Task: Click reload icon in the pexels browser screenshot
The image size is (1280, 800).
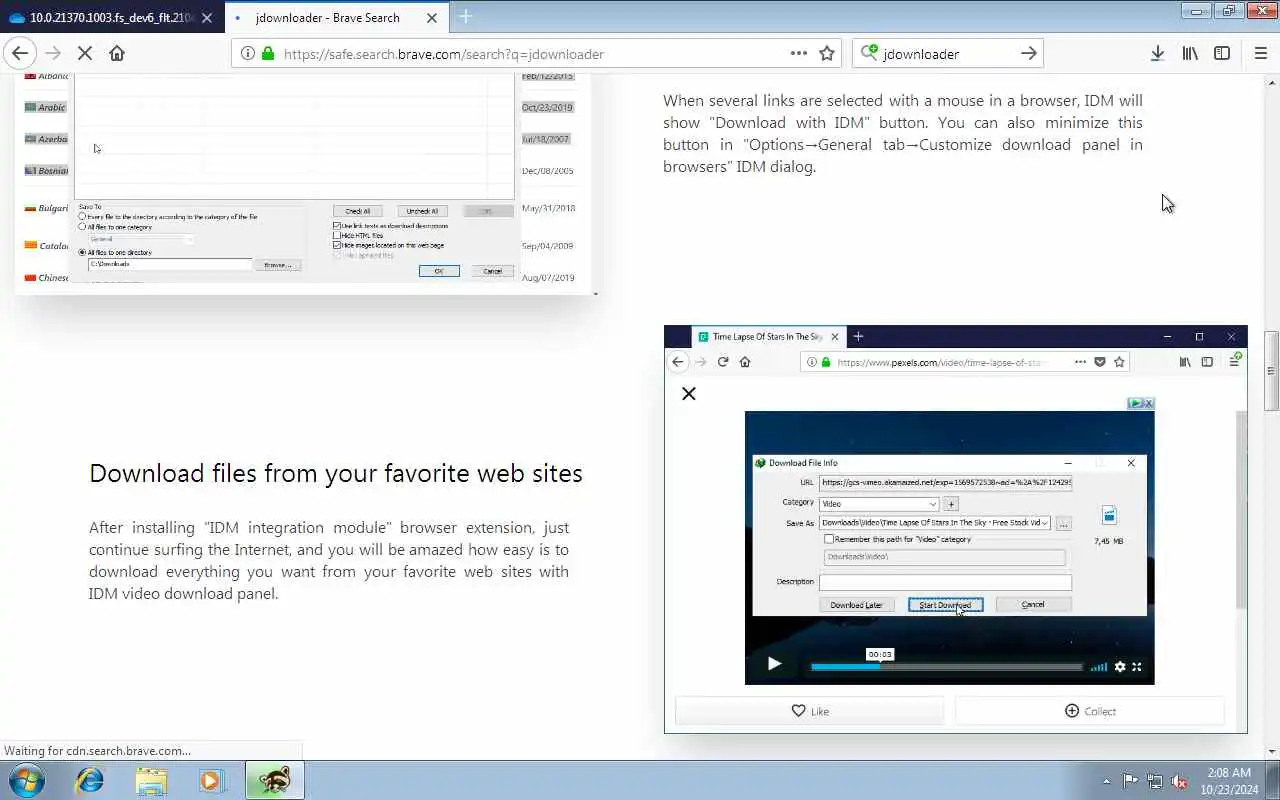Action: click(723, 362)
